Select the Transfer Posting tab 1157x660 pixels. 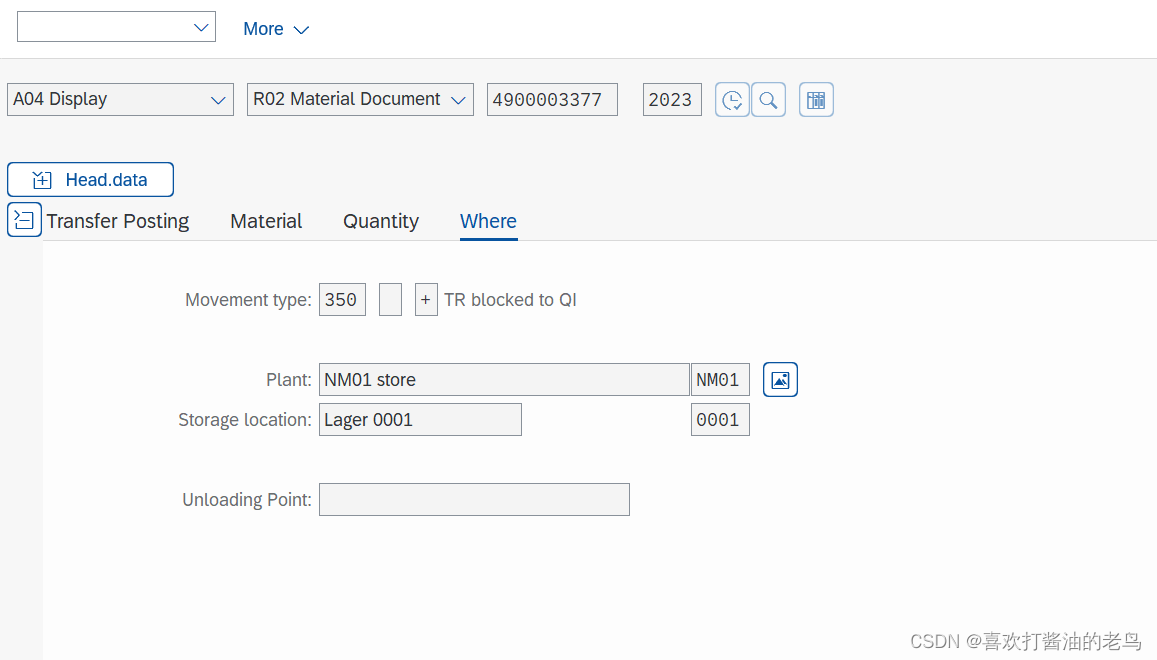117,221
